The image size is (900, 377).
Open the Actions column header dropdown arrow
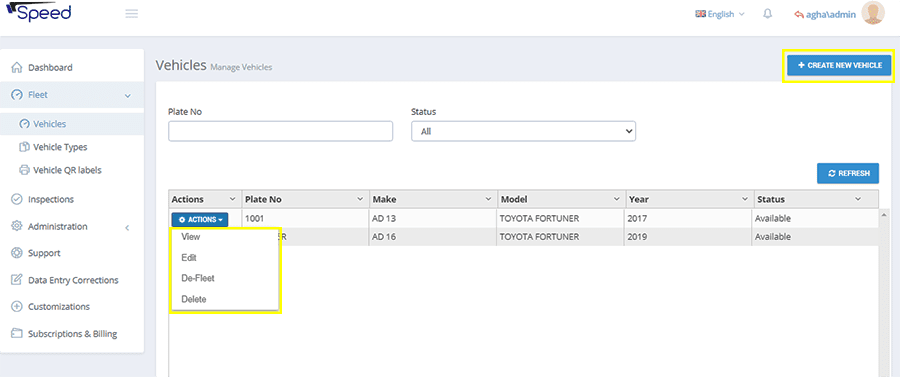coord(232,199)
